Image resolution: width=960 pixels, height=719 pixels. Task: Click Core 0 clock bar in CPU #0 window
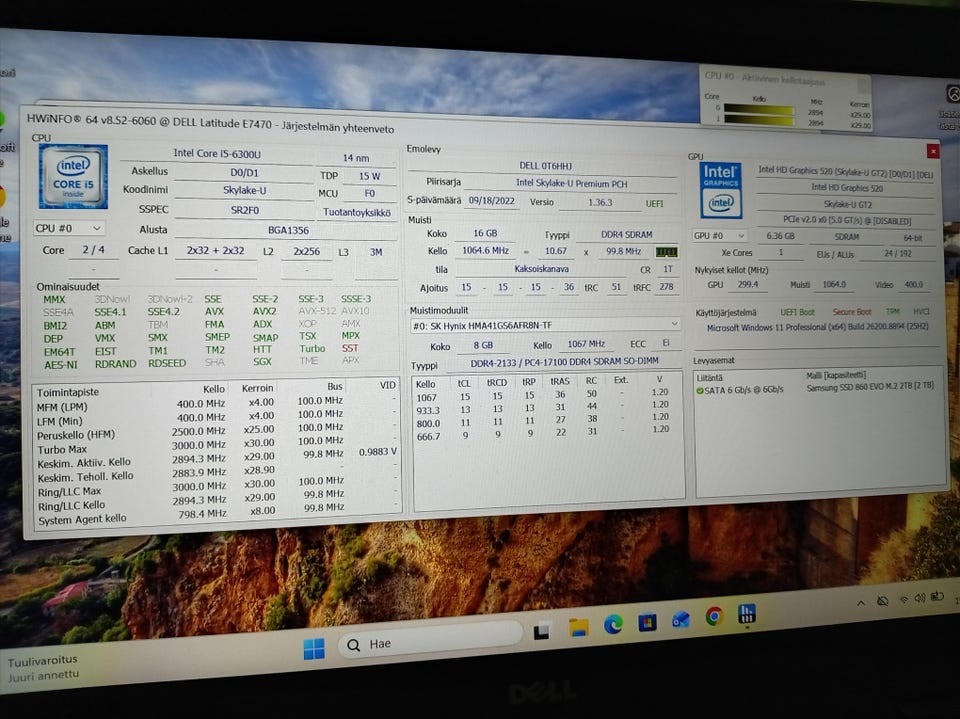click(x=758, y=110)
